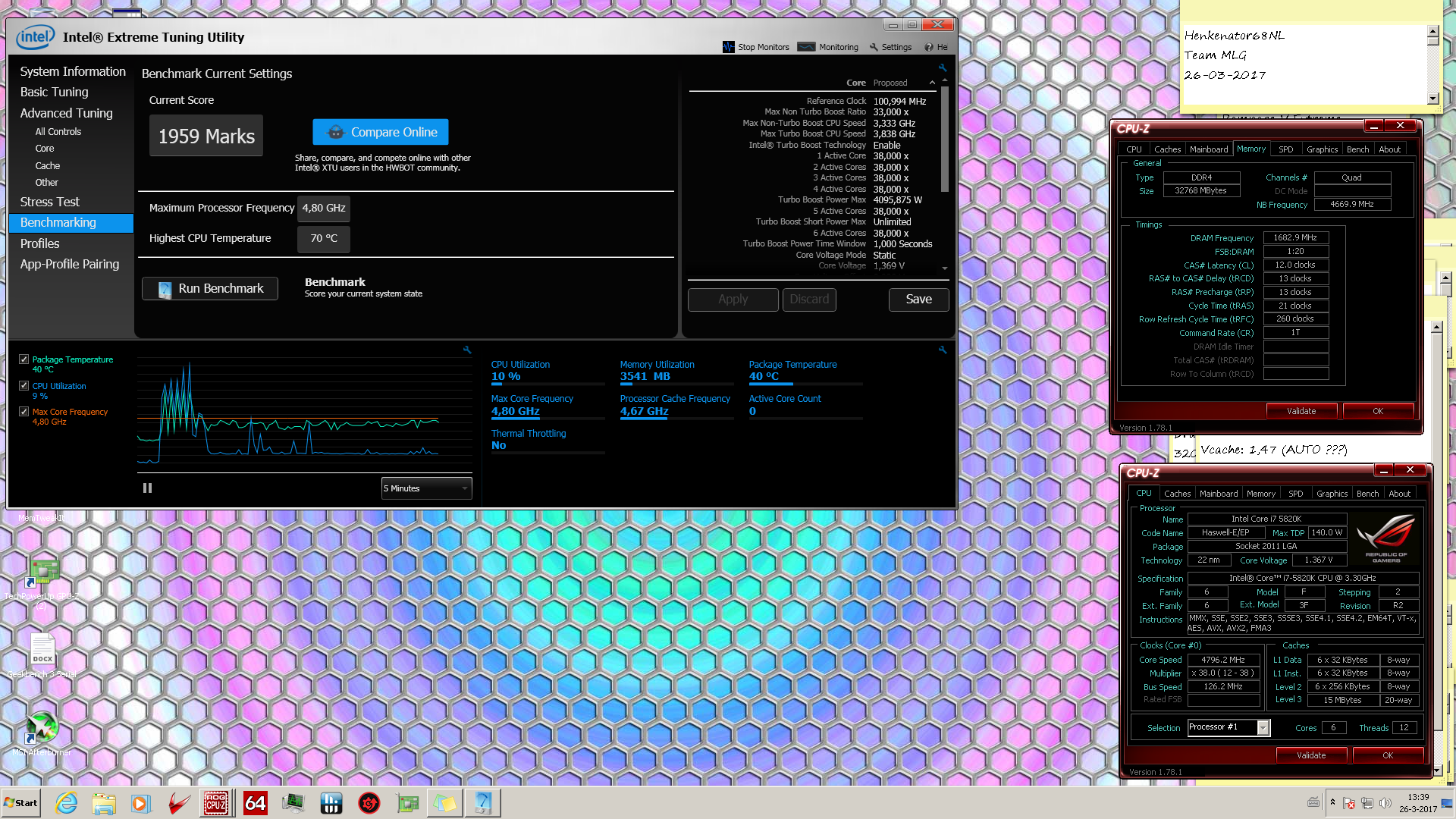Click wrench icon of the monitor values panel
This screenshot has height=819, width=1456.
(943, 350)
